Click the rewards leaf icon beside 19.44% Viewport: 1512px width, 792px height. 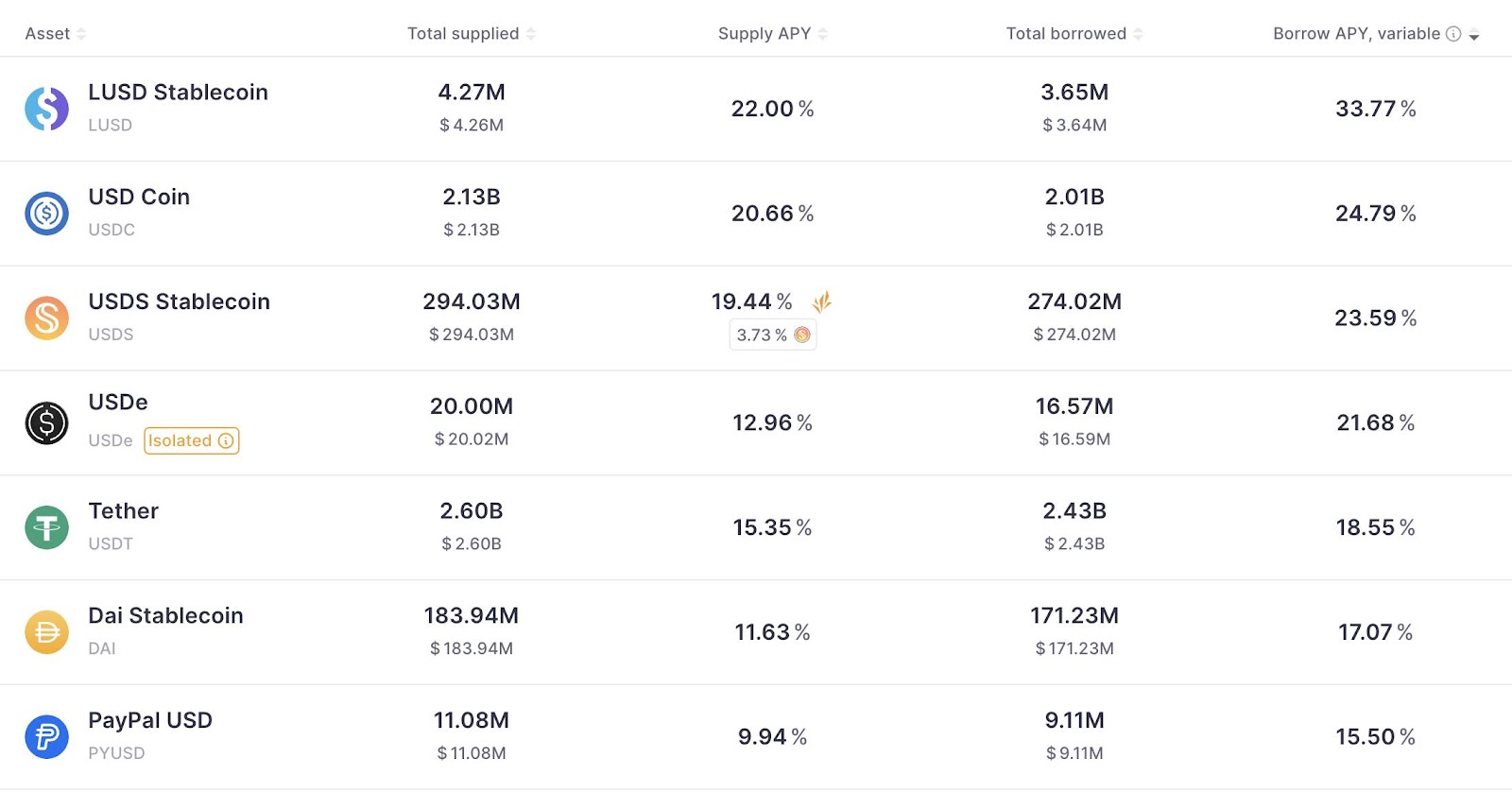822,301
